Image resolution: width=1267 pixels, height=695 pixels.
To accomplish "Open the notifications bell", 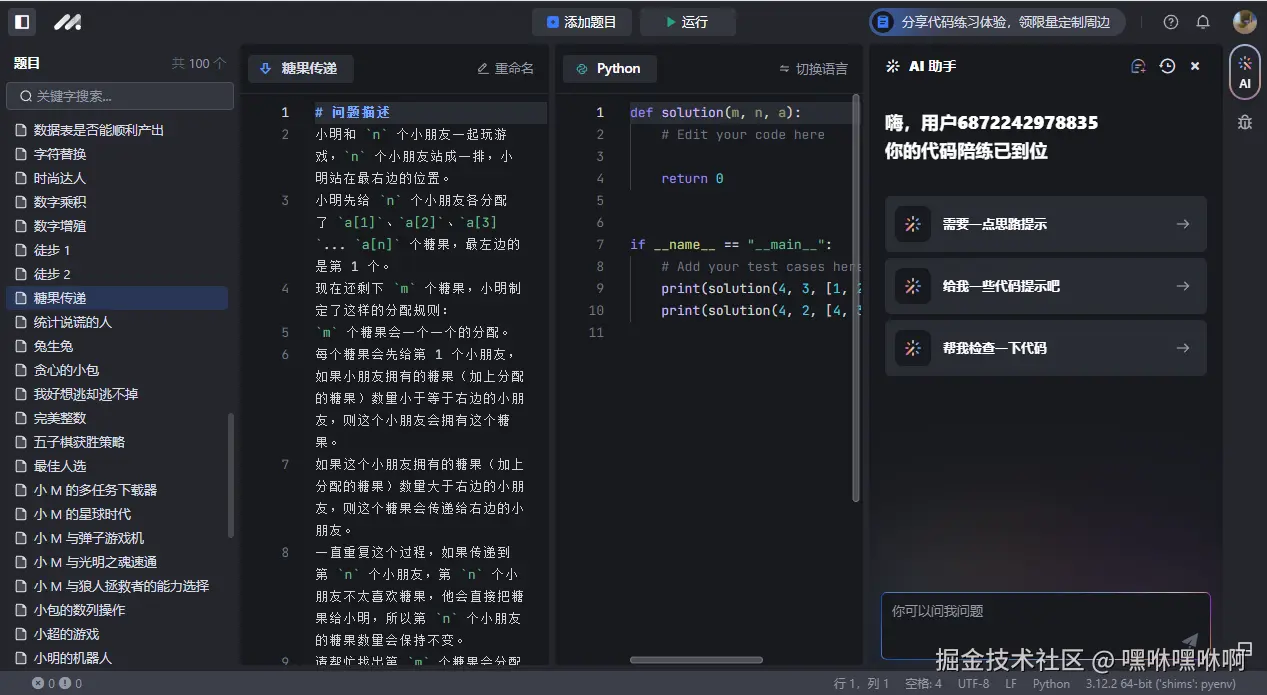I will pyautogui.click(x=1202, y=21).
